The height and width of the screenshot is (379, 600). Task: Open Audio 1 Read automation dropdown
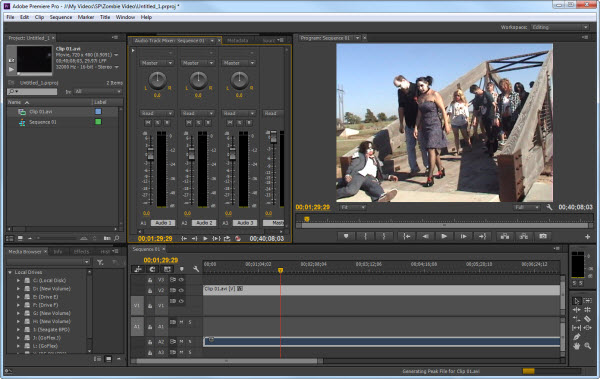(157, 113)
